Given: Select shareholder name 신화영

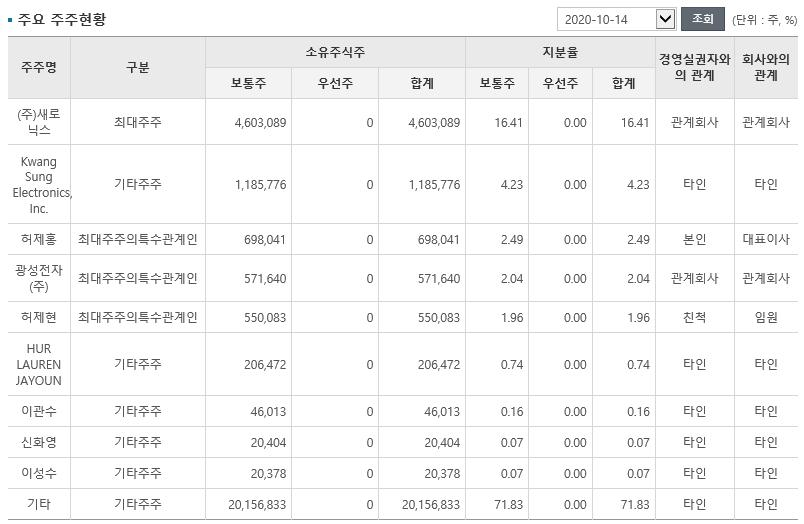Looking at the screenshot, I should (x=39, y=442).
